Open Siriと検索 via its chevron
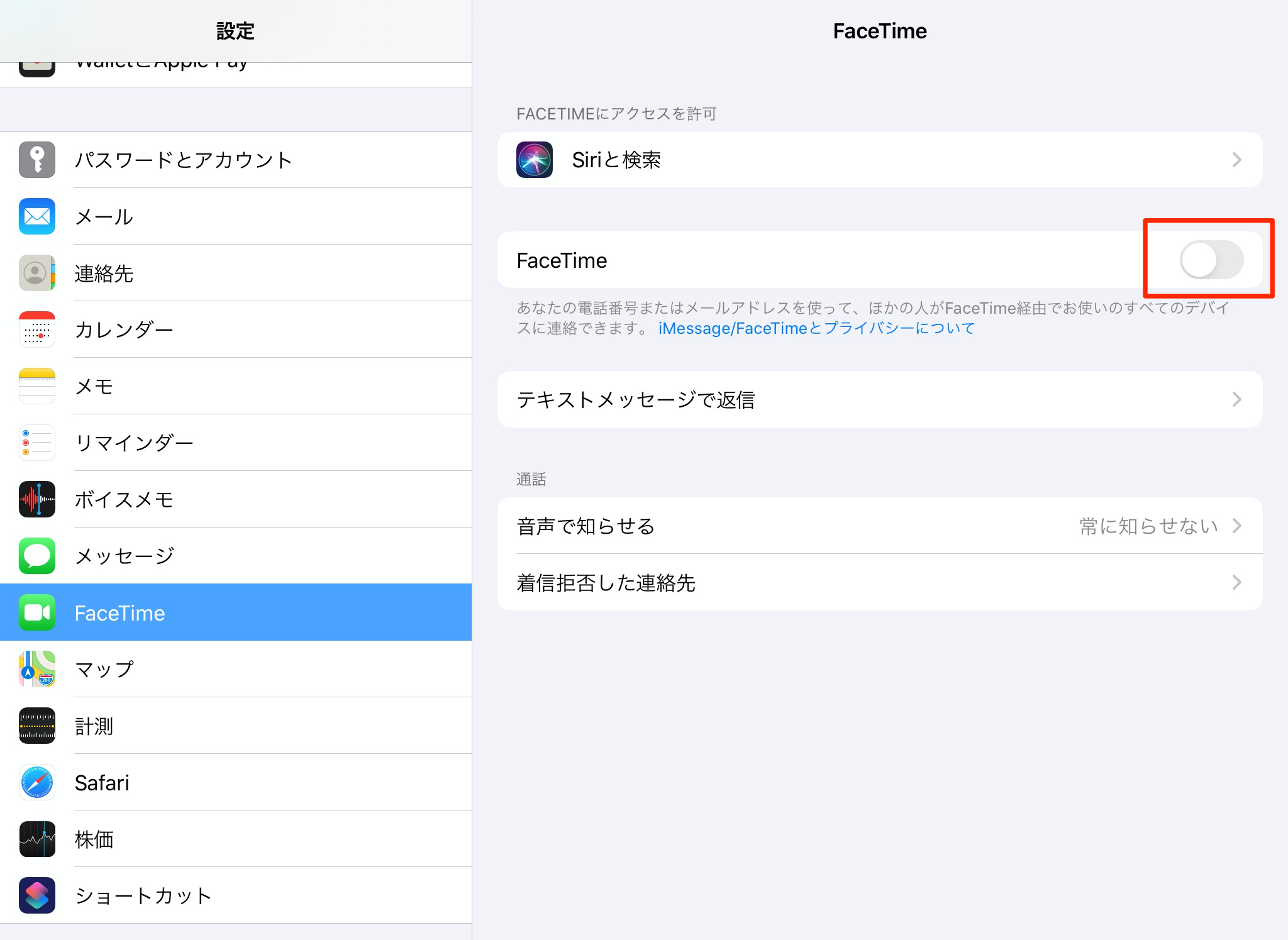The image size is (1288, 940). point(1236,160)
